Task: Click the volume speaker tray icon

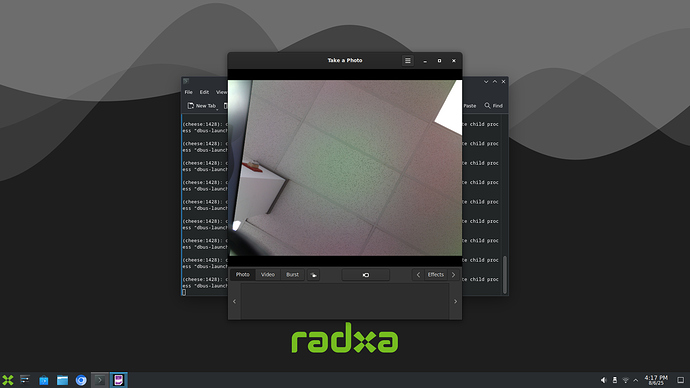Action: point(603,380)
